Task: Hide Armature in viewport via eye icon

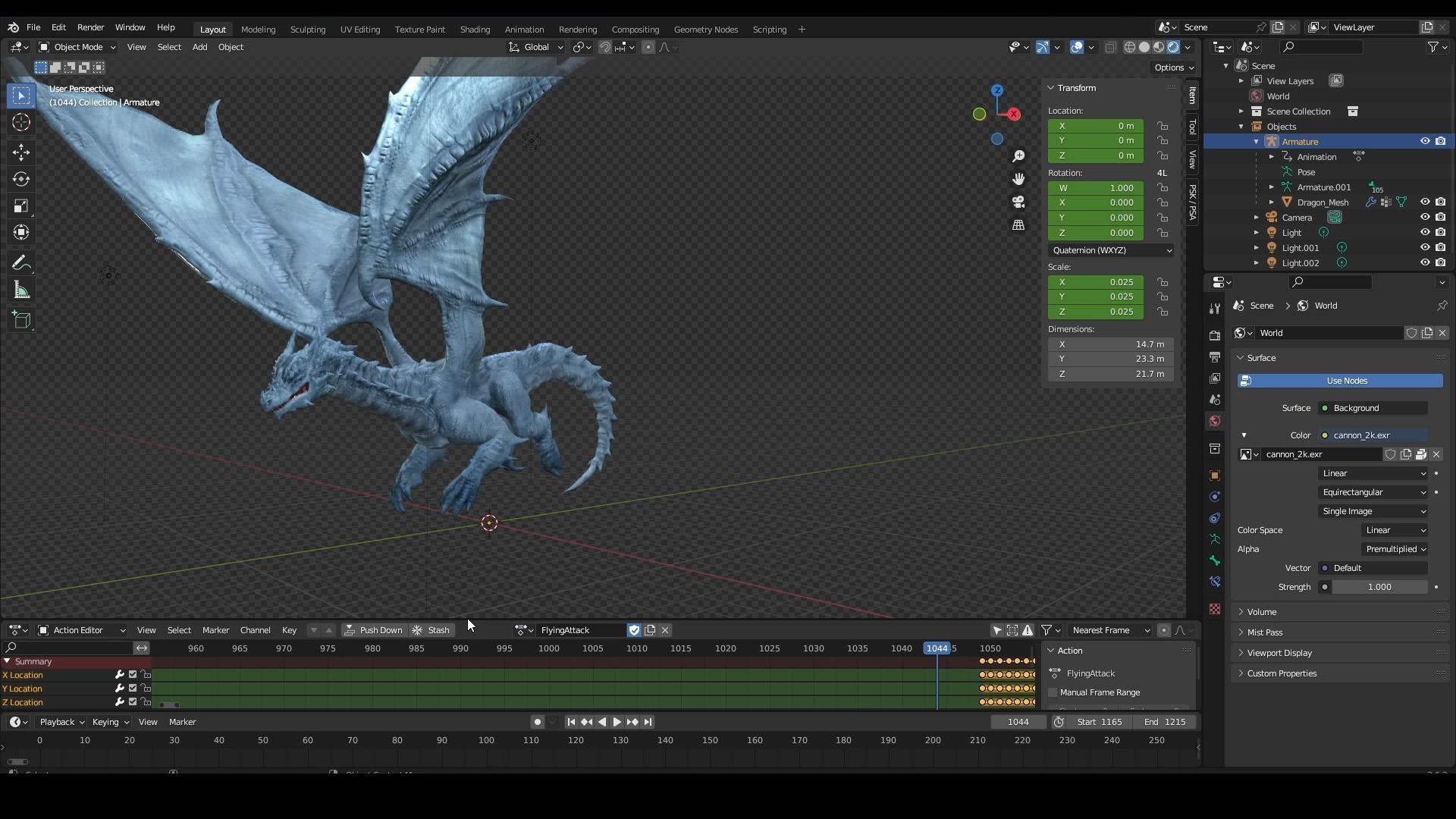Action: 1425,141
